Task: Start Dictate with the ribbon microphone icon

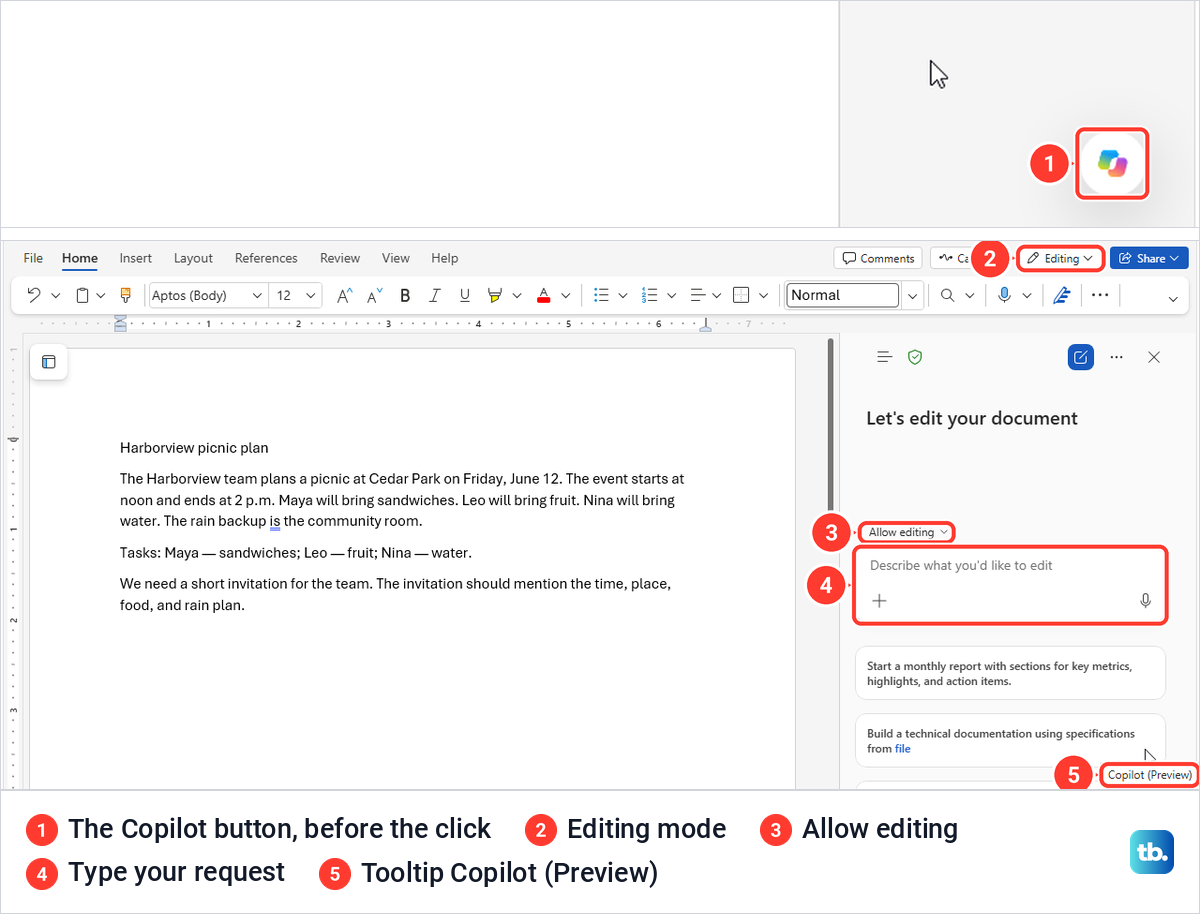Action: (1004, 295)
